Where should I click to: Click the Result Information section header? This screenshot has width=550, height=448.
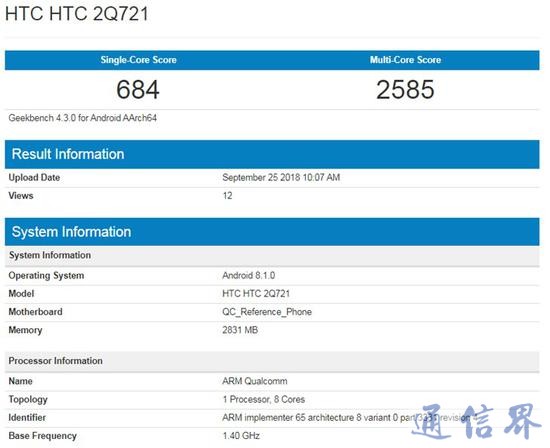[272, 154]
